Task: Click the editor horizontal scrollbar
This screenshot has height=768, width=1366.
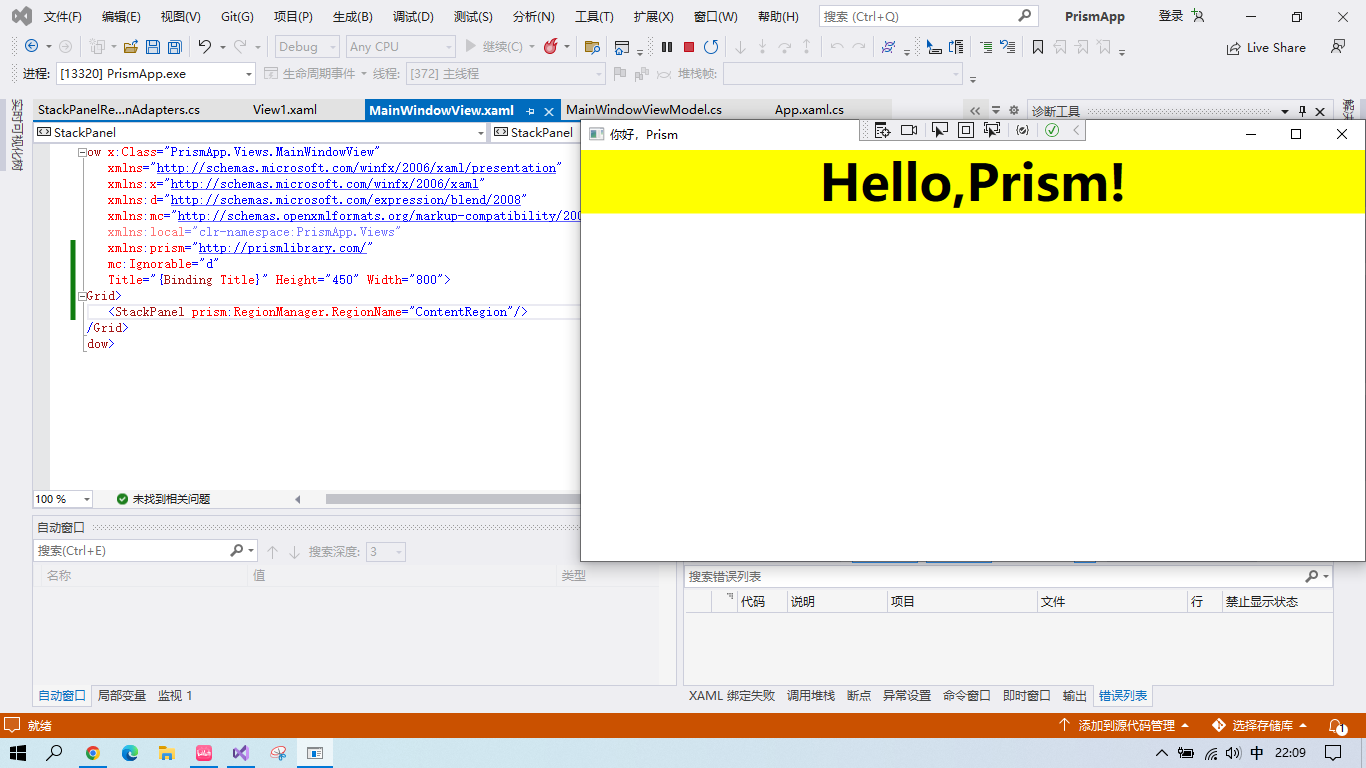Action: [x=452, y=499]
